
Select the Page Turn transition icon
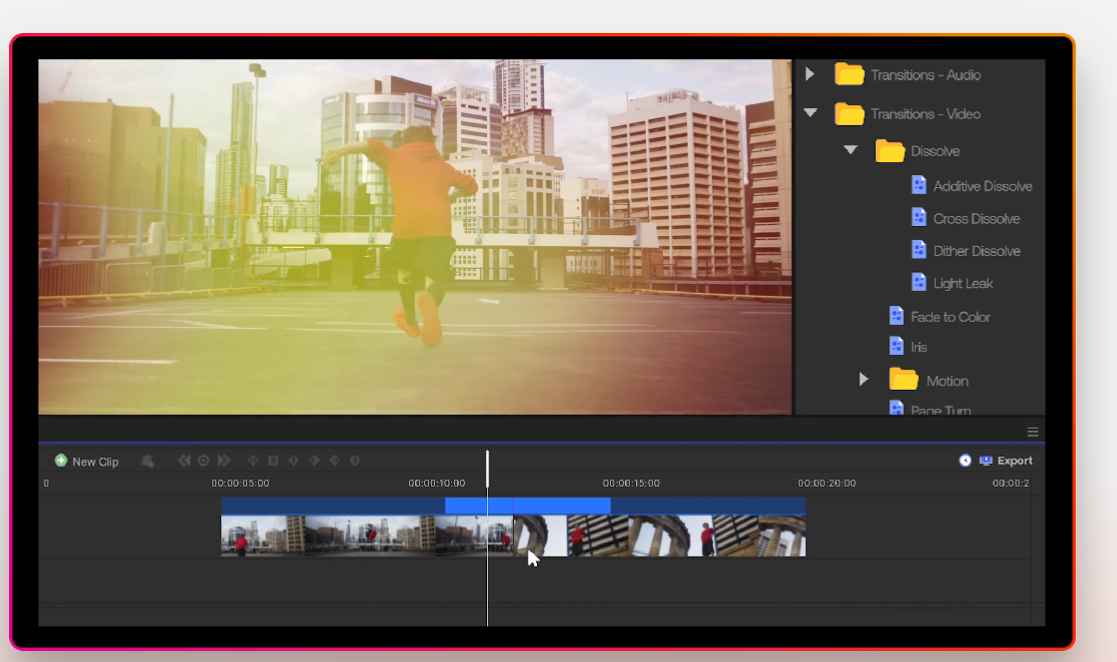pyautogui.click(x=898, y=408)
